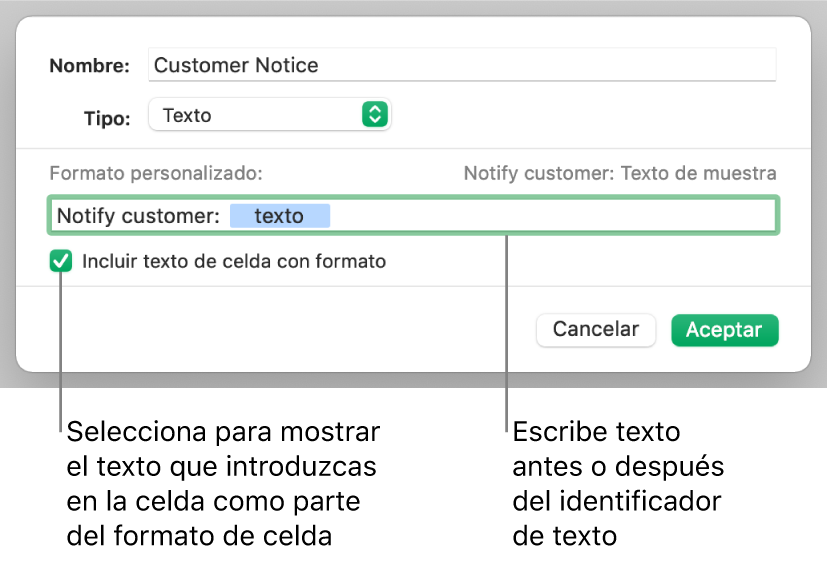Click the green arrows on the Tipo popup
The width and height of the screenshot is (828, 563).
tap(373, 115)
